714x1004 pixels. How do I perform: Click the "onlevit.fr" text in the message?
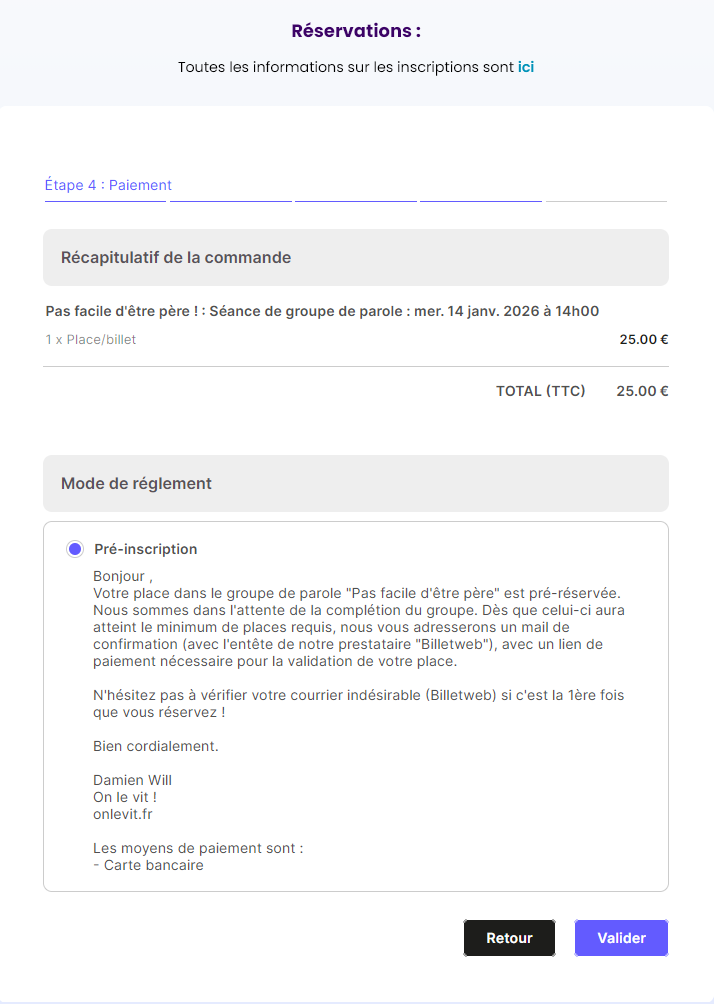[122, 814]
